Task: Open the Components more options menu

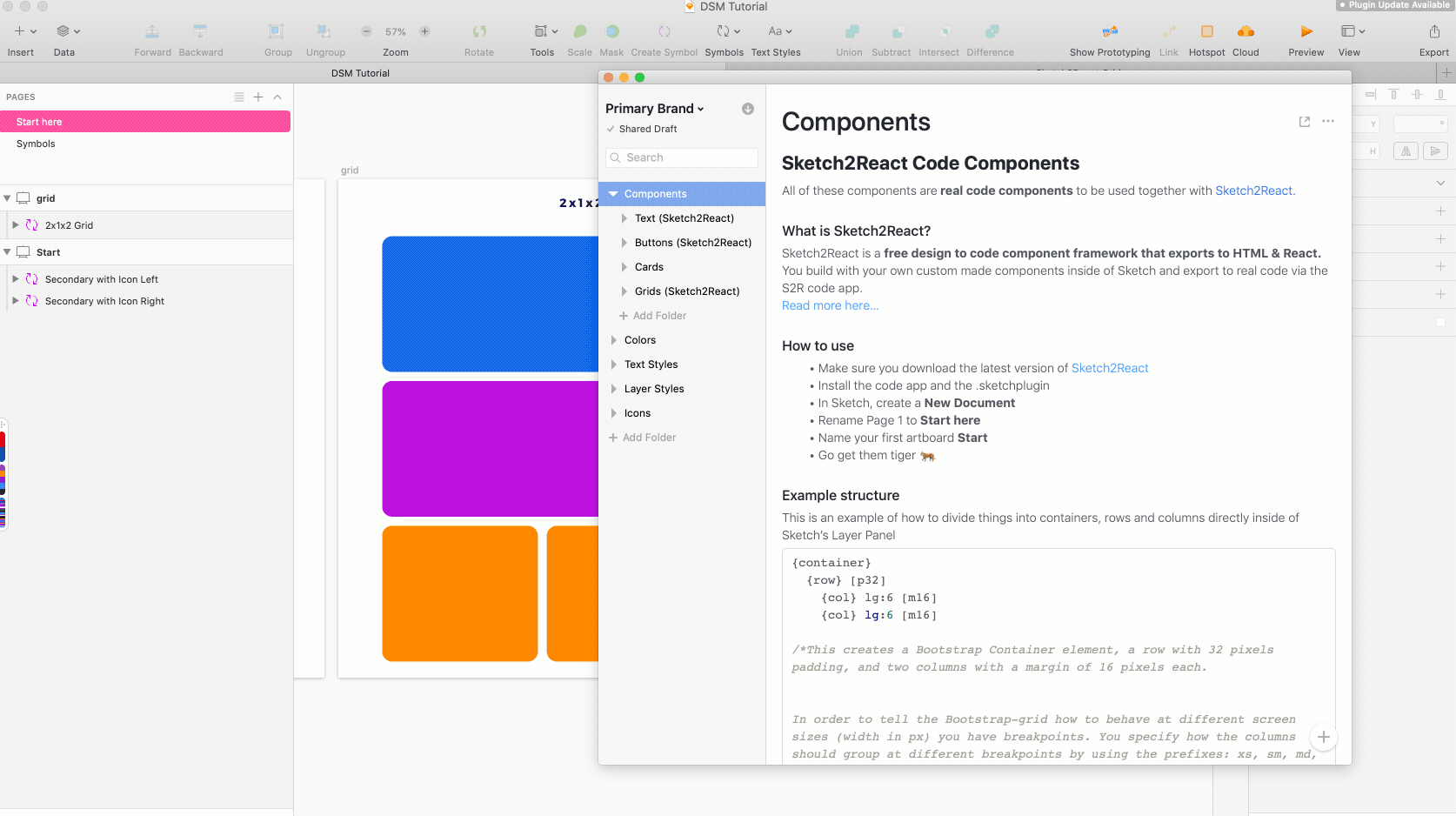Action: point(1328,121)
